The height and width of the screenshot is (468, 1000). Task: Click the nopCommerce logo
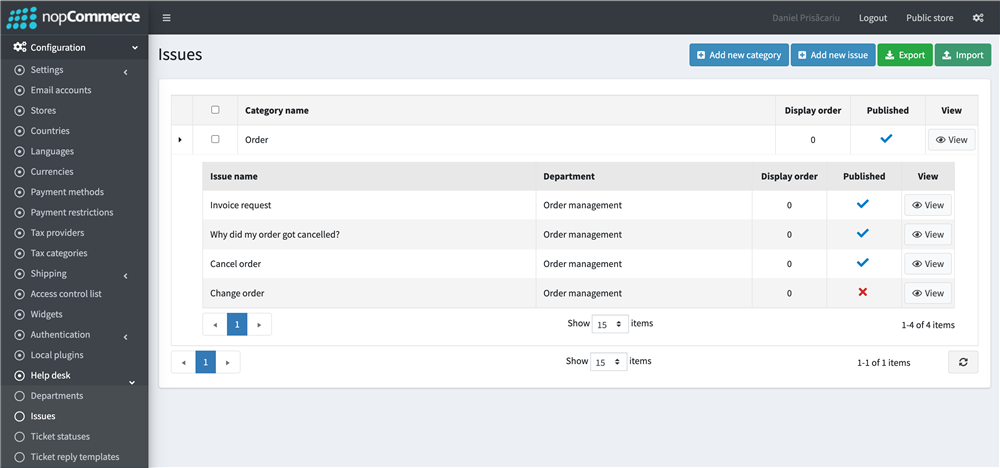click(73, 17)
